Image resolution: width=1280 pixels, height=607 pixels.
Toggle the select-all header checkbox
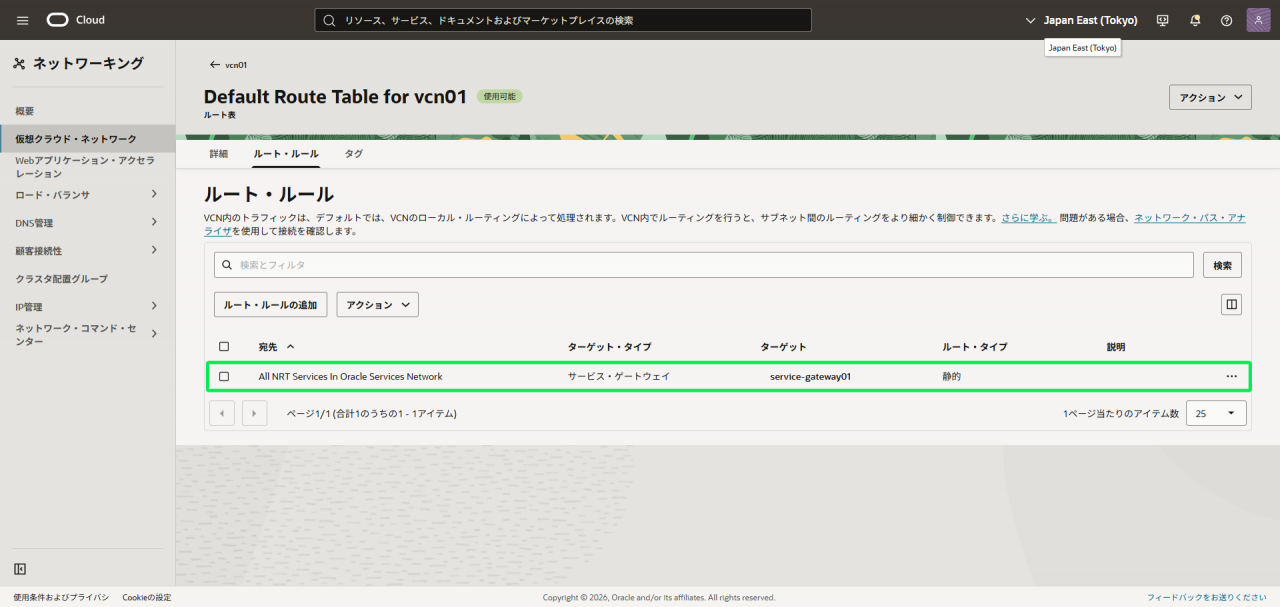click(224, 347)
